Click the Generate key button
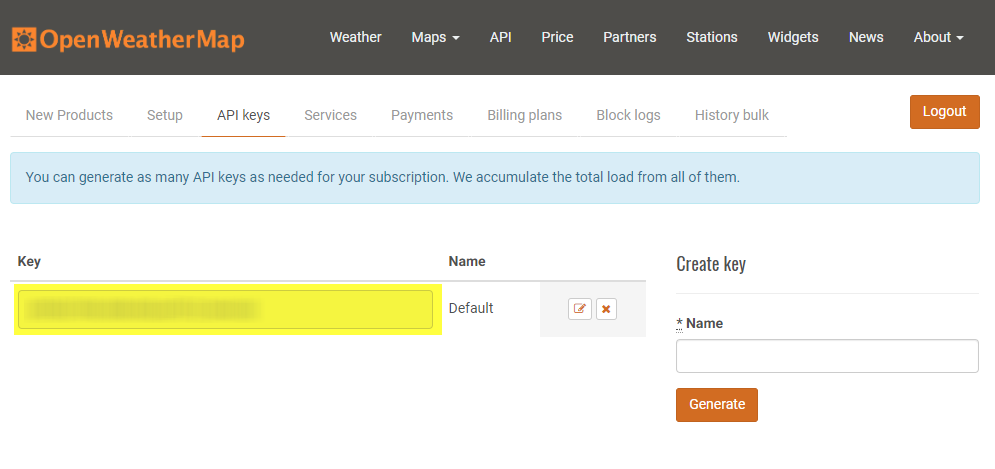Image resolution: width=995 pixels, height=469 pixels. [716, 404]
